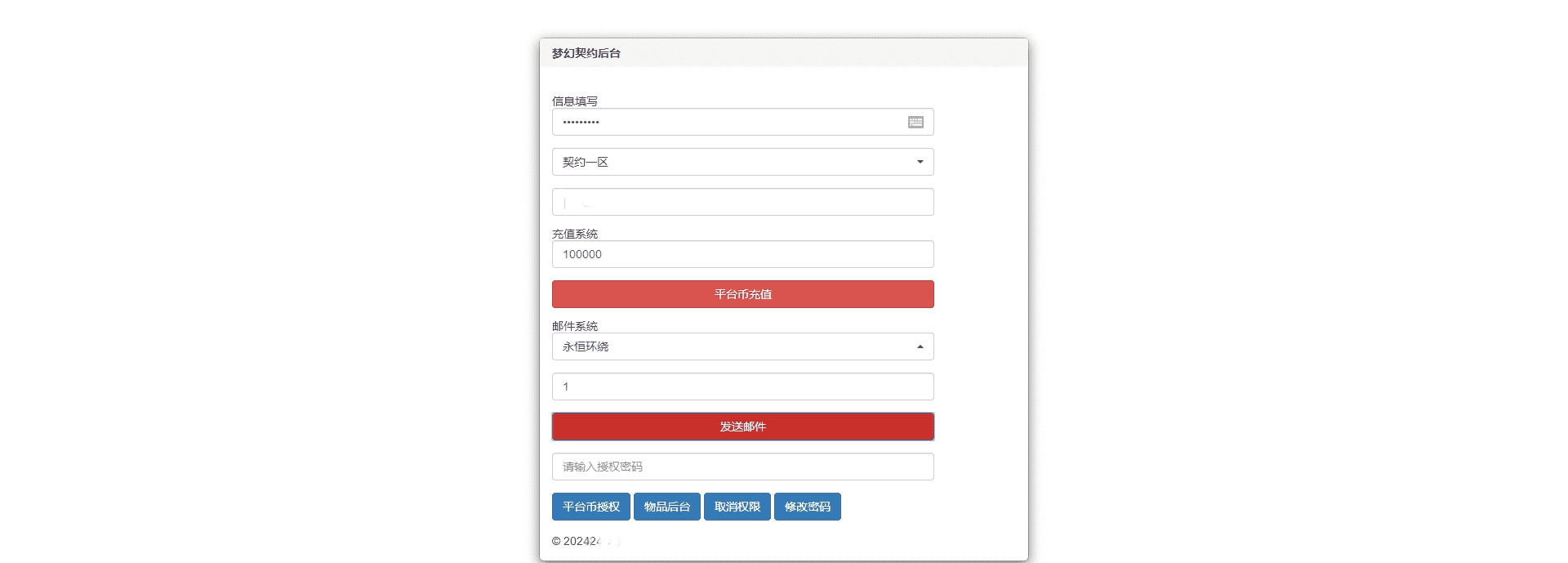Click the 取消权限 button

click(737, 507)
